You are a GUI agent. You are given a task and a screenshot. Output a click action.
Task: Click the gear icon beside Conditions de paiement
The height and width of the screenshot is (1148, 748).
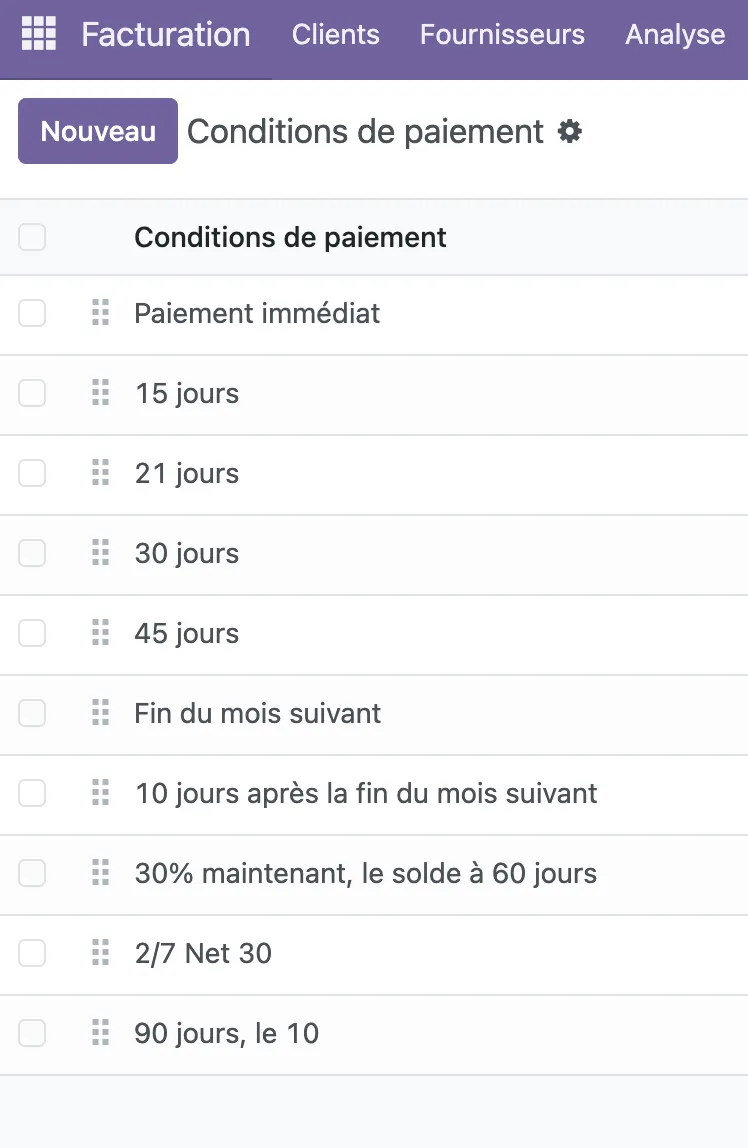coord(569,132)
